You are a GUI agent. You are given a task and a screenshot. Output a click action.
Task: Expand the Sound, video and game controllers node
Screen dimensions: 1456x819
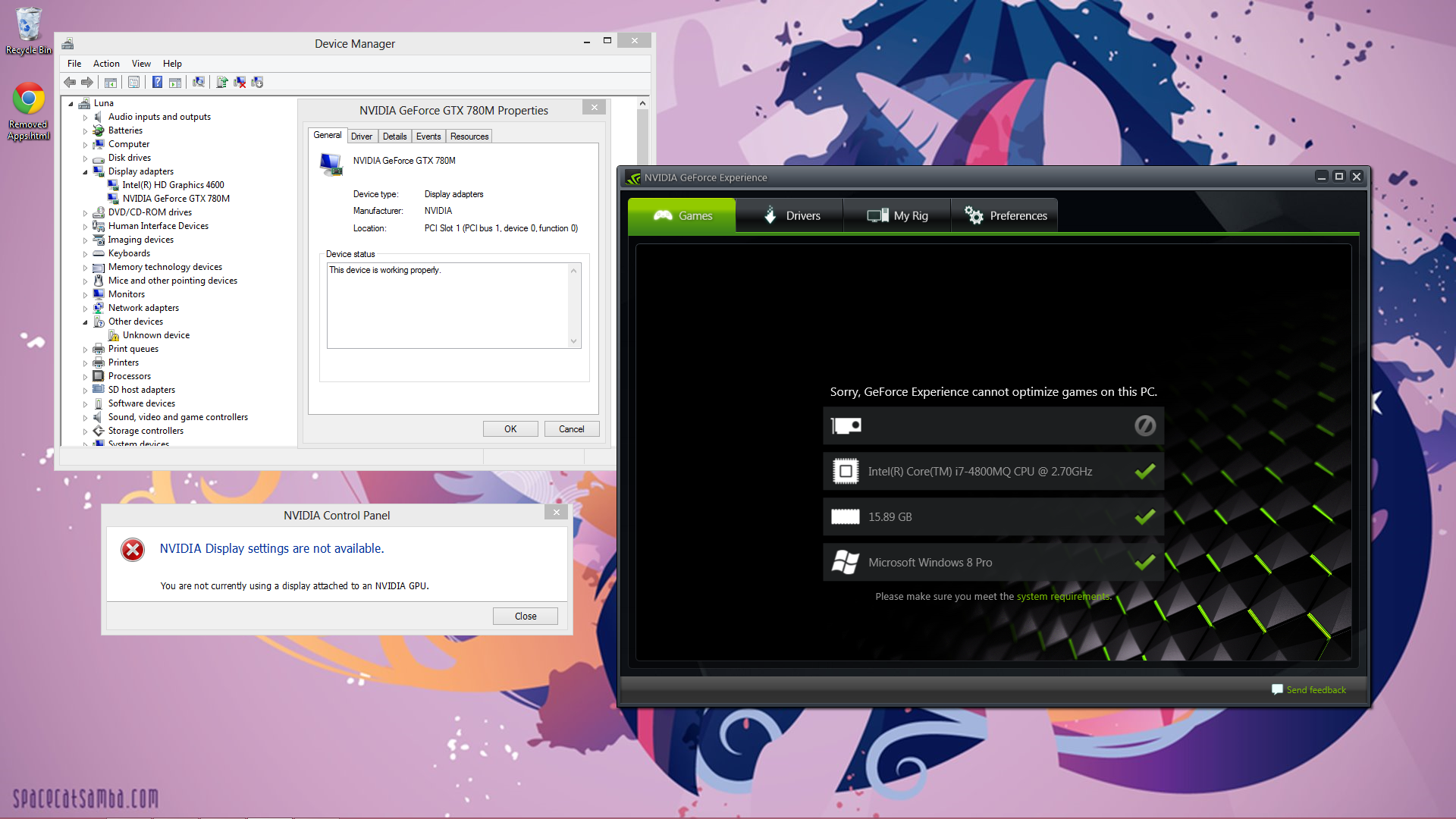85,418
